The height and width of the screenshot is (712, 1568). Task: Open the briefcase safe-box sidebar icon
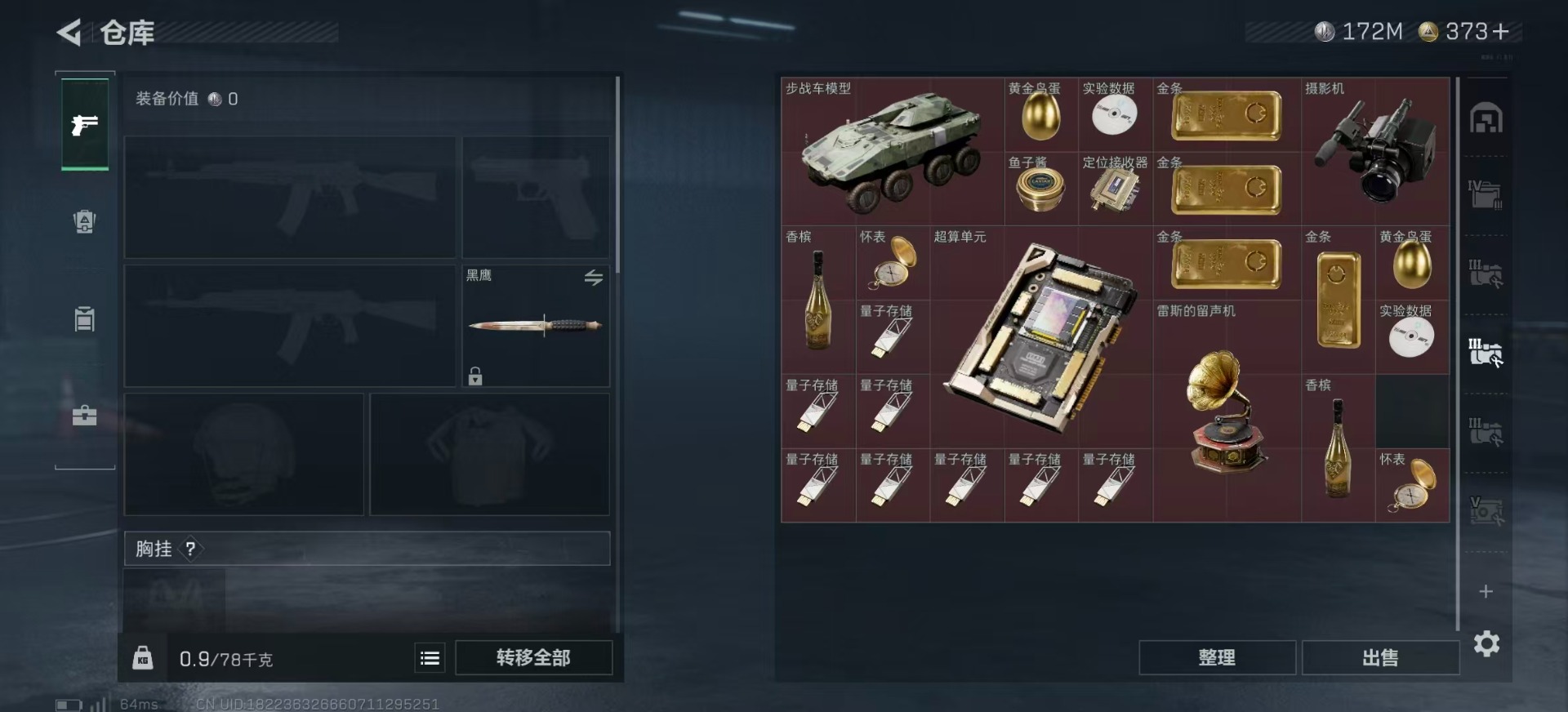click(x=85, y=416)
